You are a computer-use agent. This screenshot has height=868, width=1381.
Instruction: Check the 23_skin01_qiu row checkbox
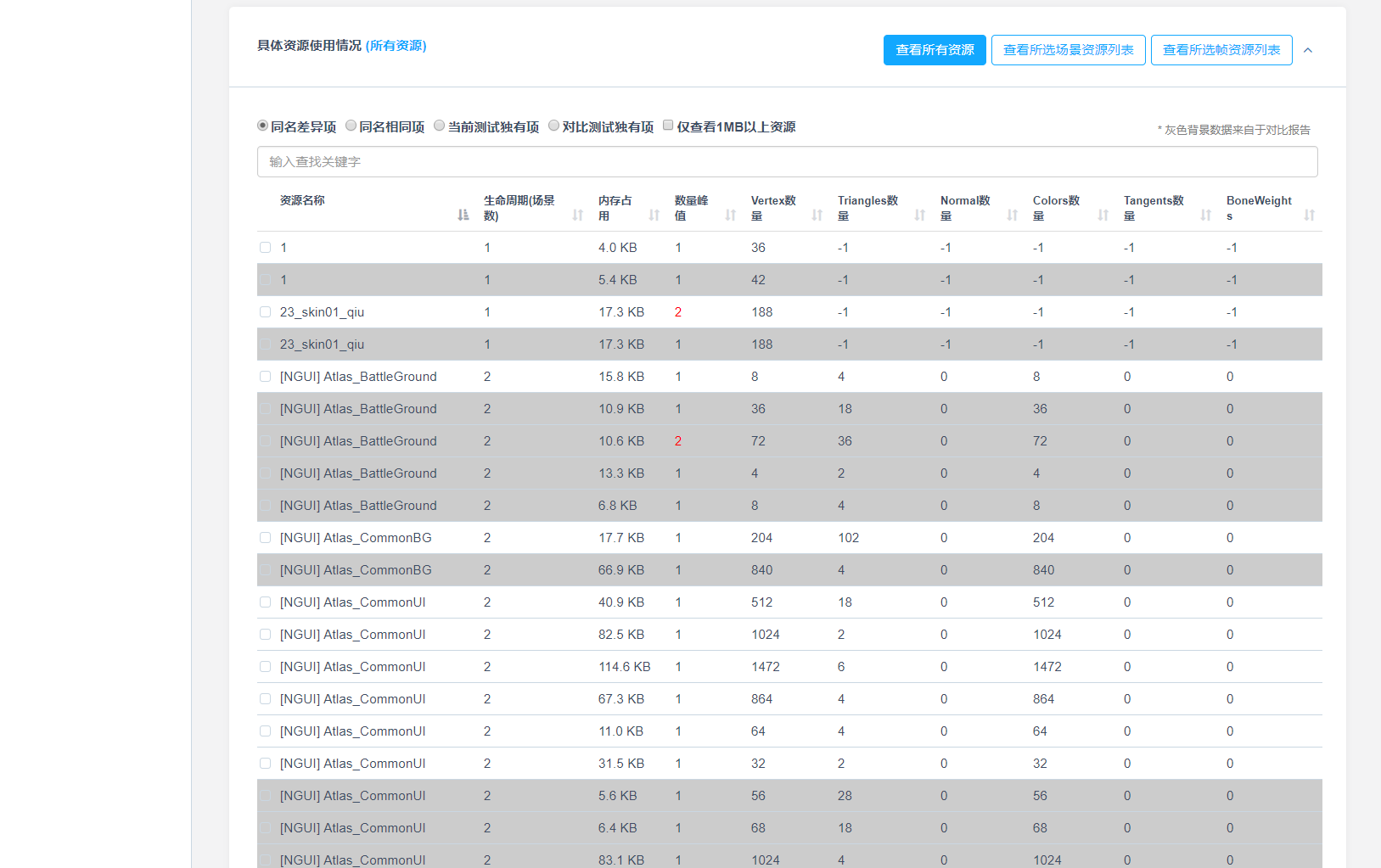coord(266,312)
